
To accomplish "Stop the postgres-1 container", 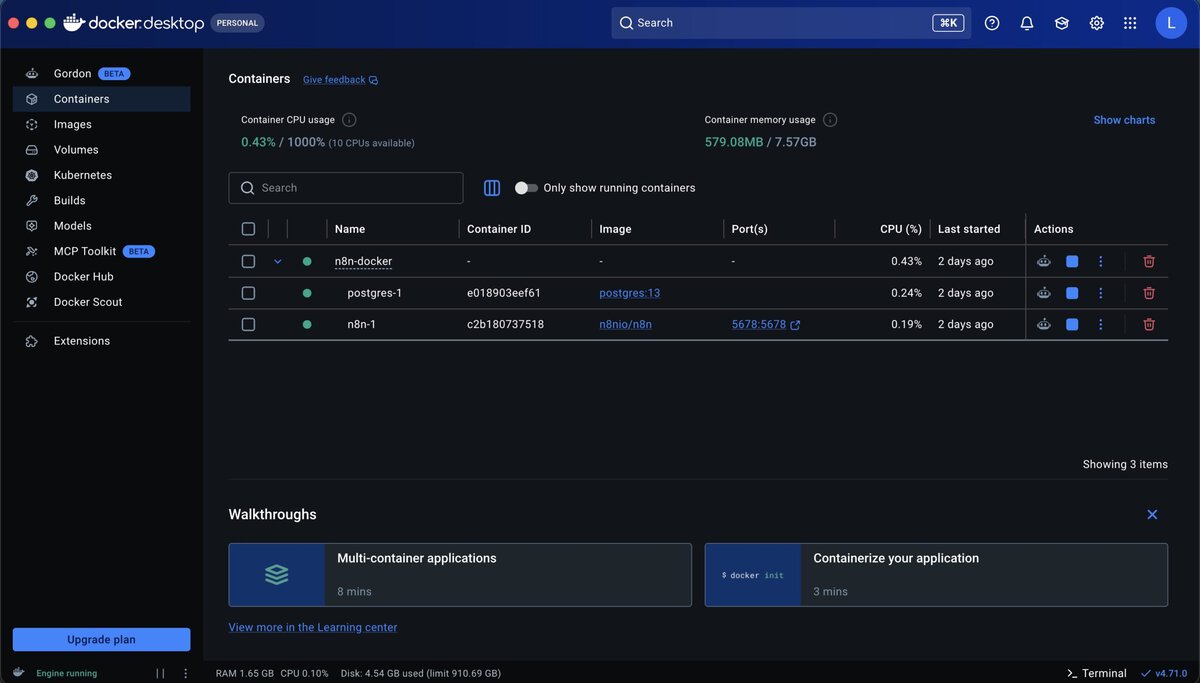I will click(x=1072, y=293).
